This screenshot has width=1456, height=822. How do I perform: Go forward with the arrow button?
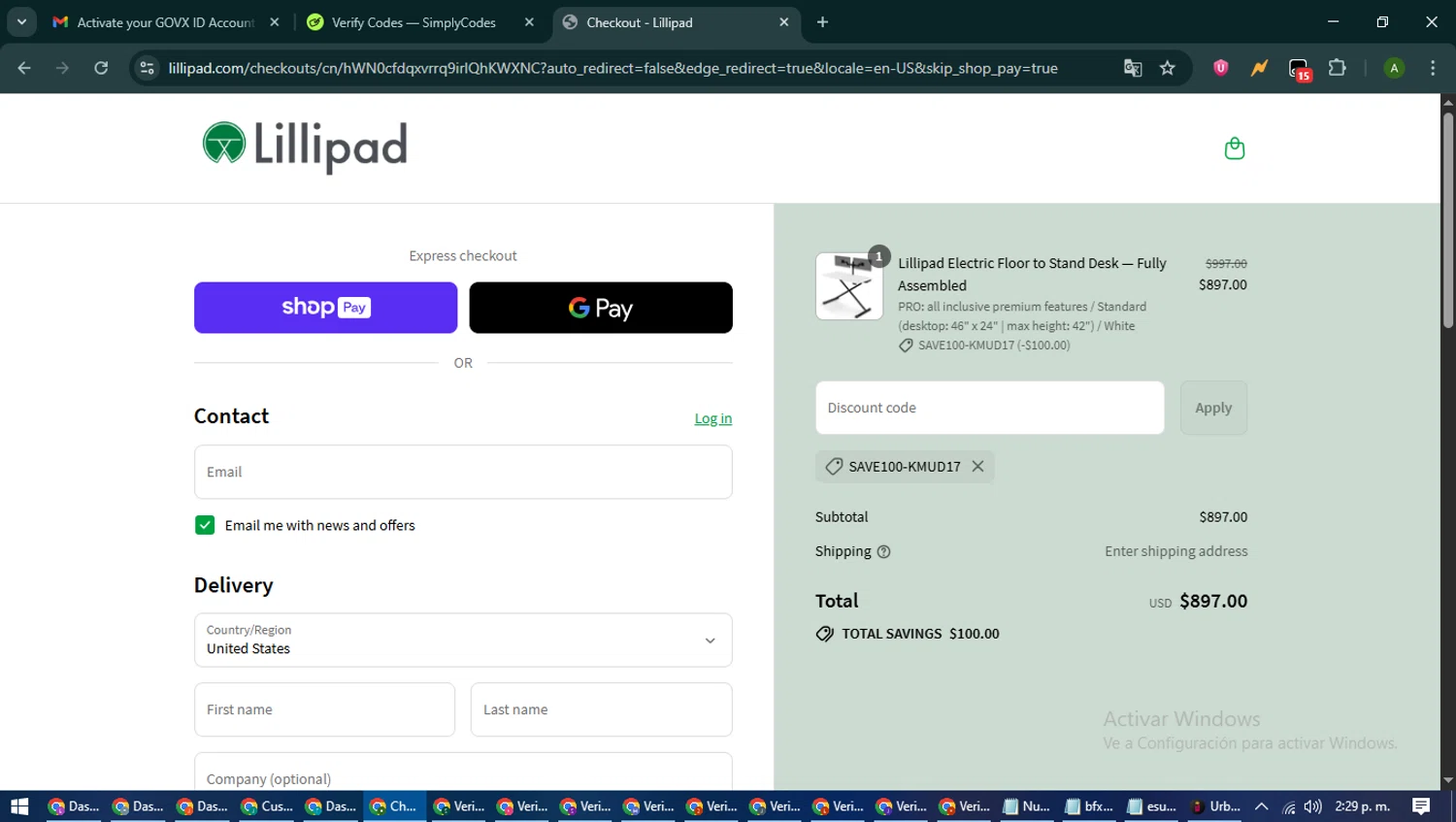pos(62,68)
